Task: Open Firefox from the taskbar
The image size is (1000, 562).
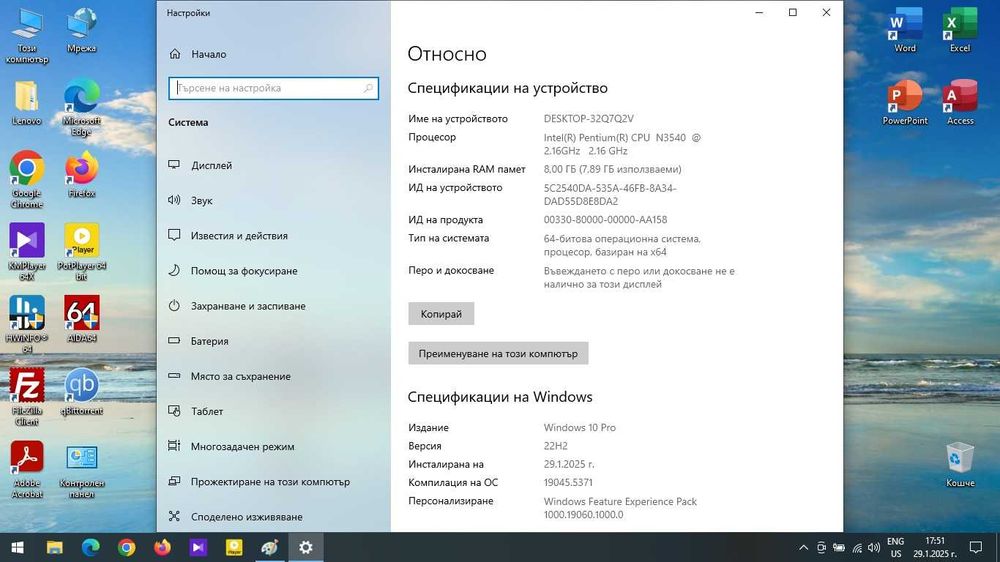Action: coord(163,547)
